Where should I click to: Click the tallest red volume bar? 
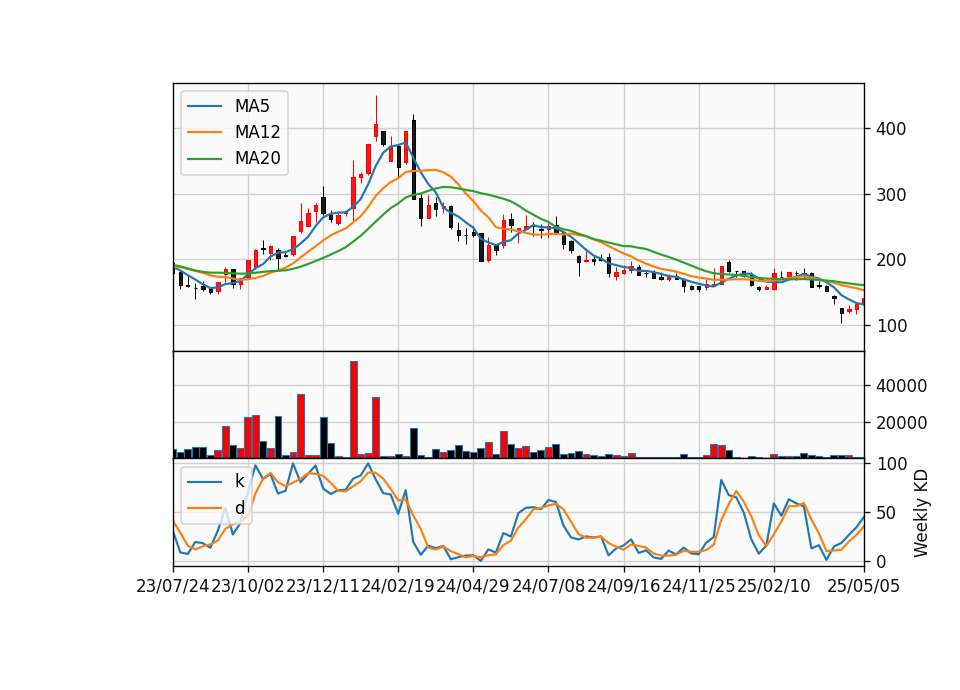click(354, 410)
